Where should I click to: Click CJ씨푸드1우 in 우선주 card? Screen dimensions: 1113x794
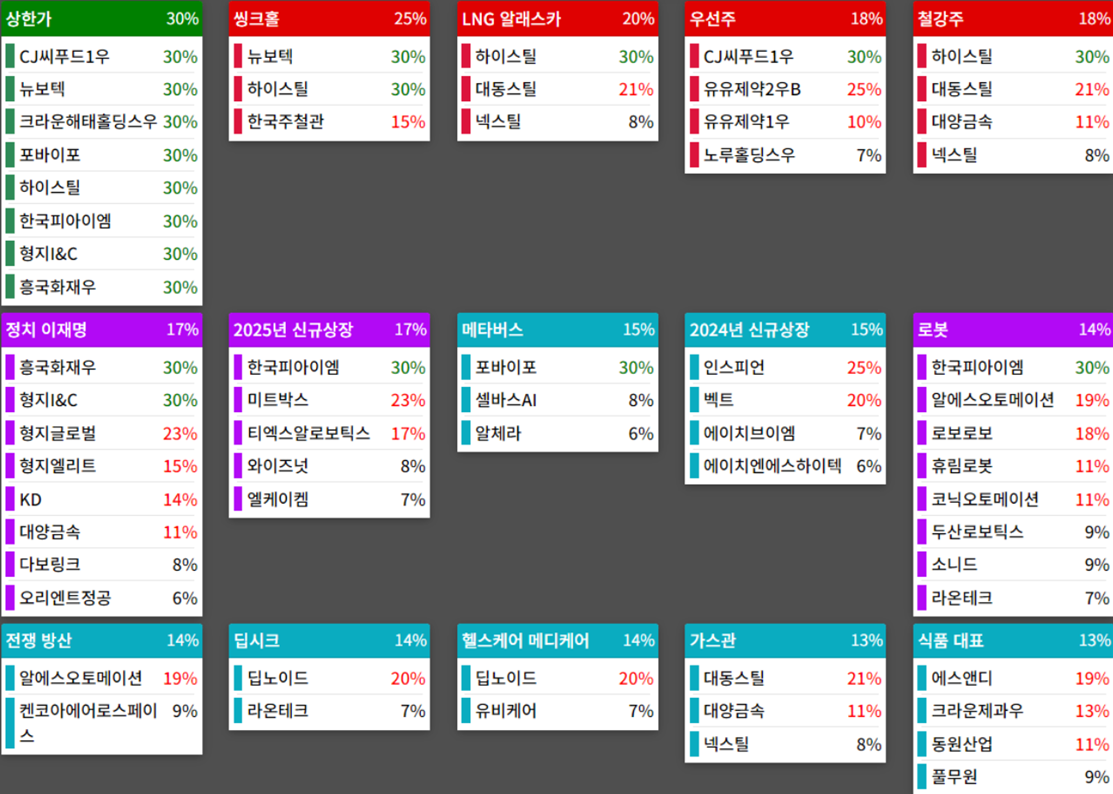click(x=785, y=57)
